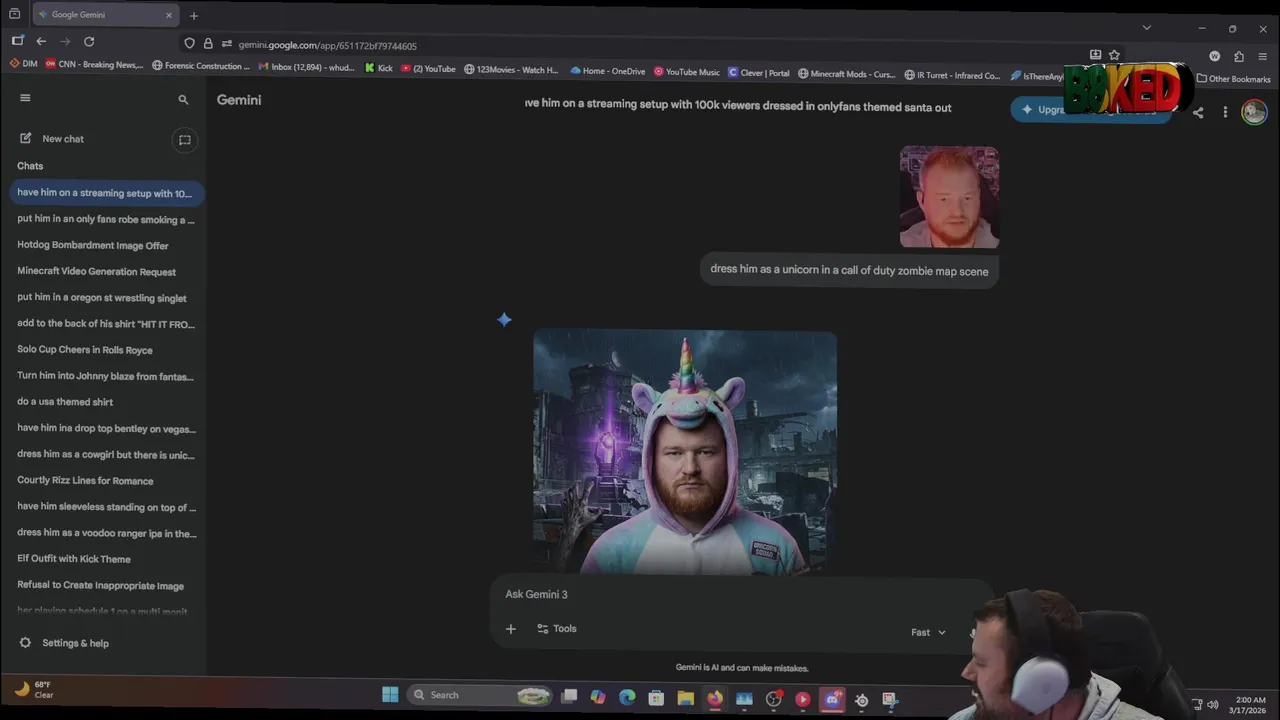The height and width of the screenshot is (720, 1280).
Task: Bookmark this page with star icon
Action: [x=1114, y=55]
